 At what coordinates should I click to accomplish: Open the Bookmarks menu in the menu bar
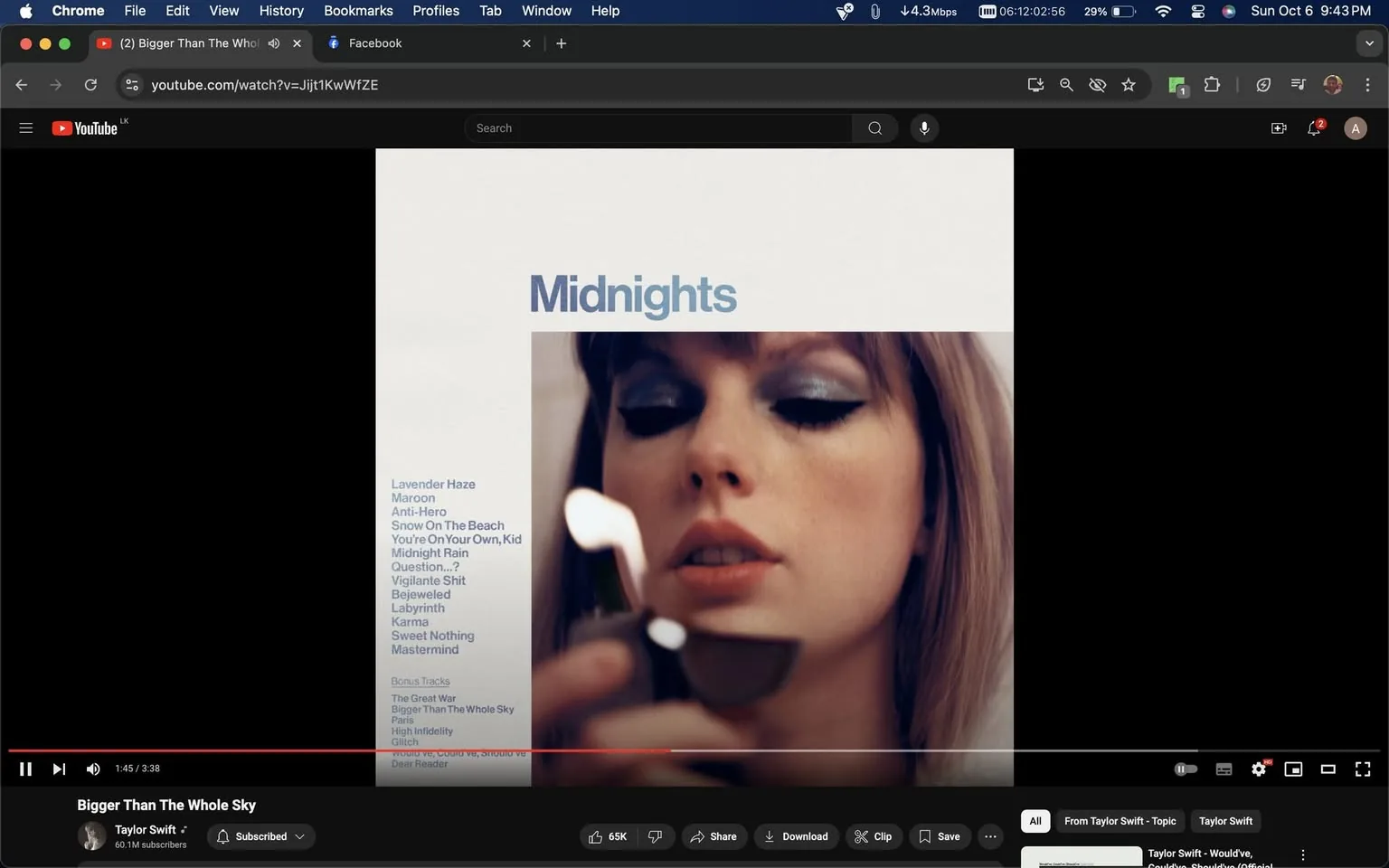click(x=358, y=11)
